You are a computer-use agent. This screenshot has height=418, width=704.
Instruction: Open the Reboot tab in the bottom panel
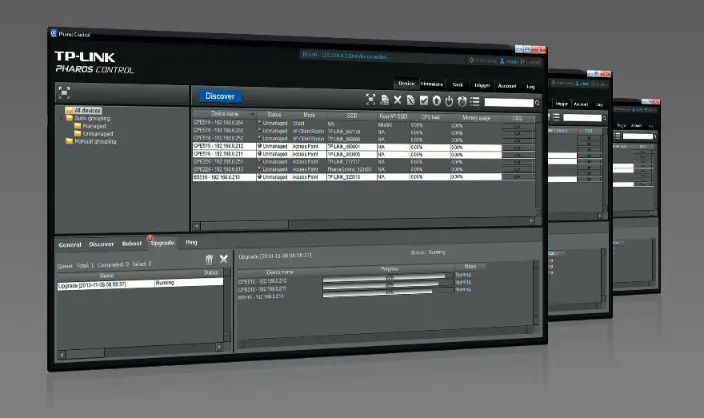[x=132, y=243]
